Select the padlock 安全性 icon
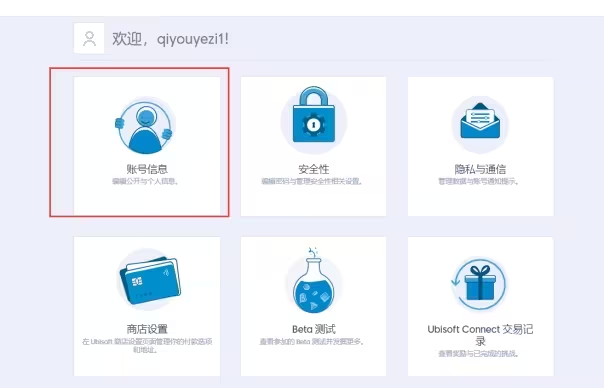 [x=314, y=120]
